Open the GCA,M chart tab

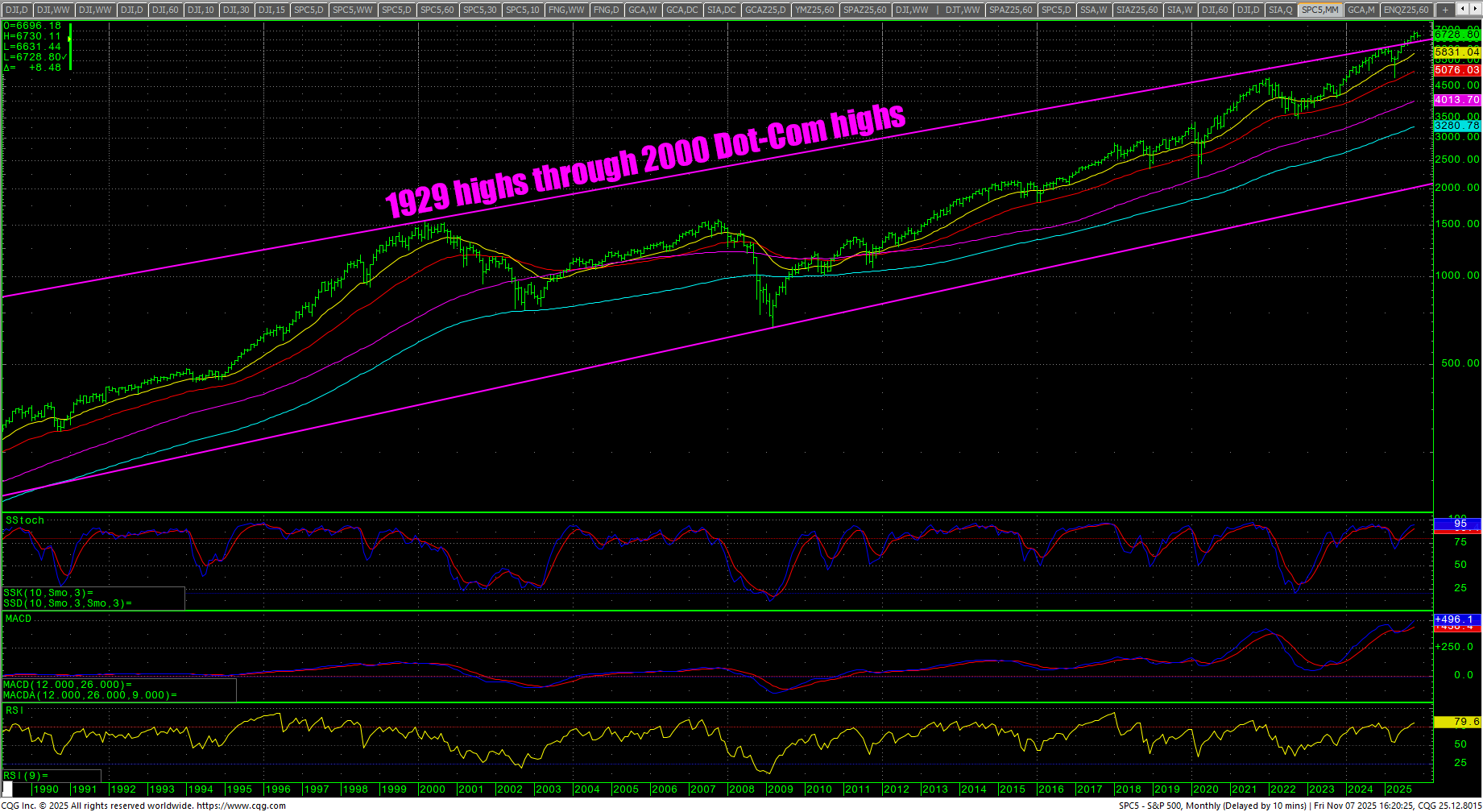(x=1361, y=10)
